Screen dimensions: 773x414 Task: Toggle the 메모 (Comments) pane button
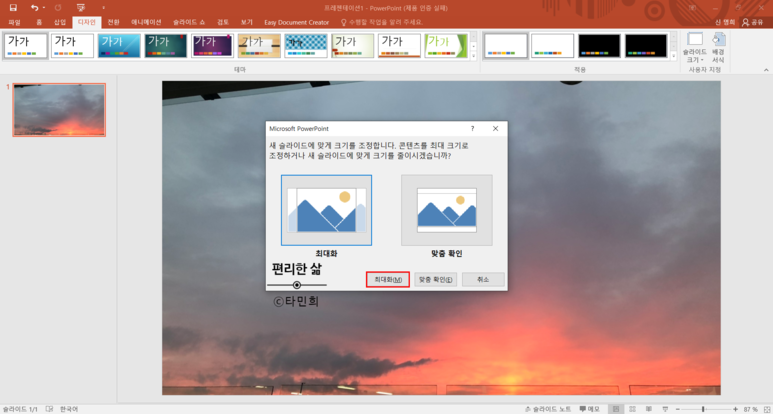pyautogui.click(x=590, y=409)
